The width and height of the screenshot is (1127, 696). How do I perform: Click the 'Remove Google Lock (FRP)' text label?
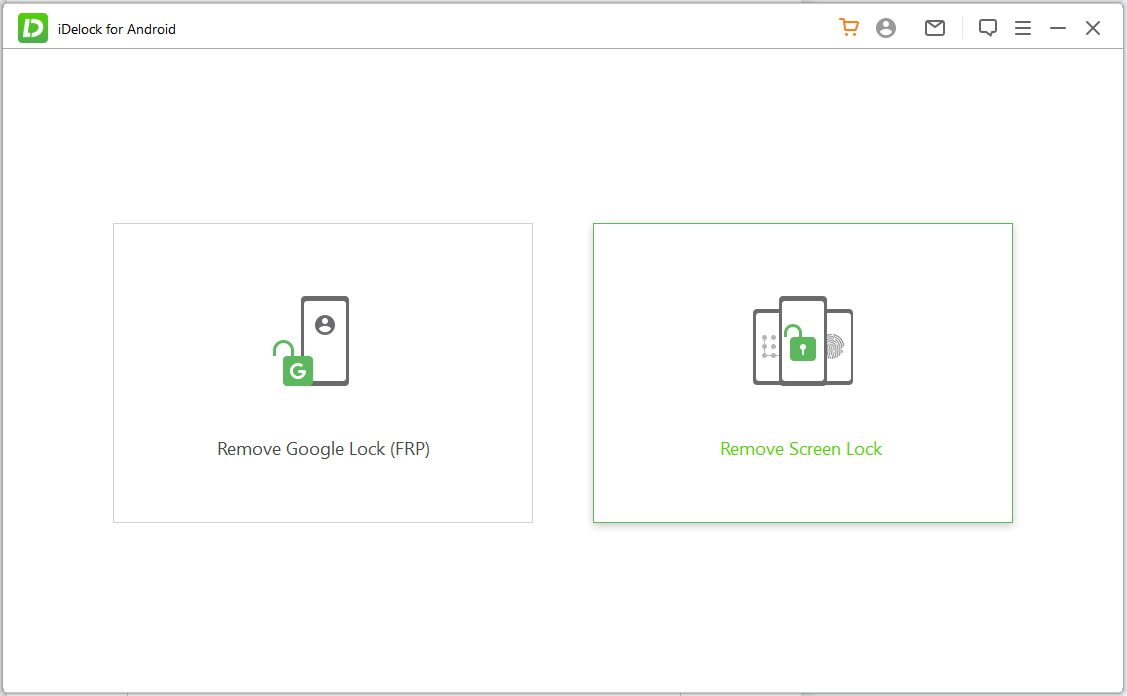(x=323, y=449)
